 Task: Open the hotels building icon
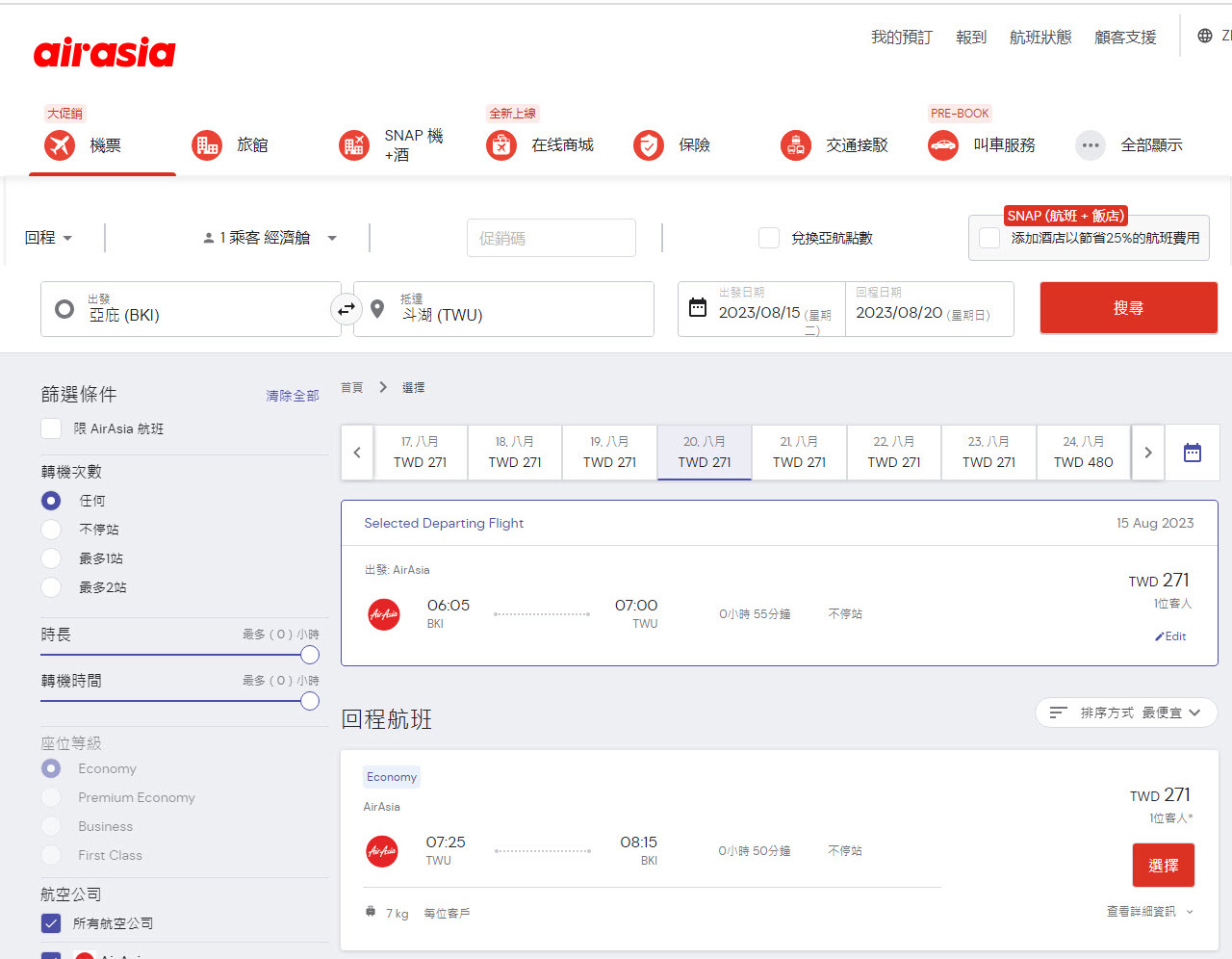click(x=207, y=145)
